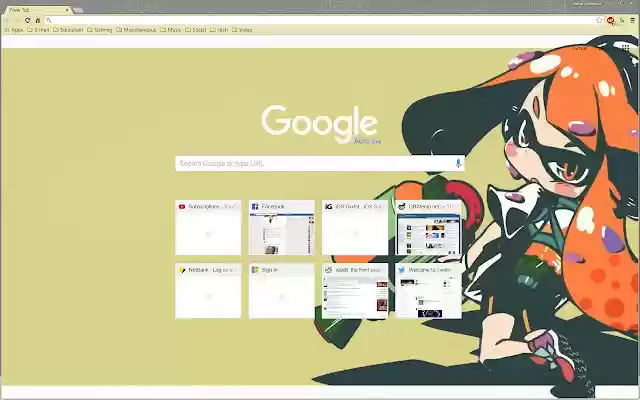Open a new tab with the tab button
640x400 pixels.
(78, 10)
